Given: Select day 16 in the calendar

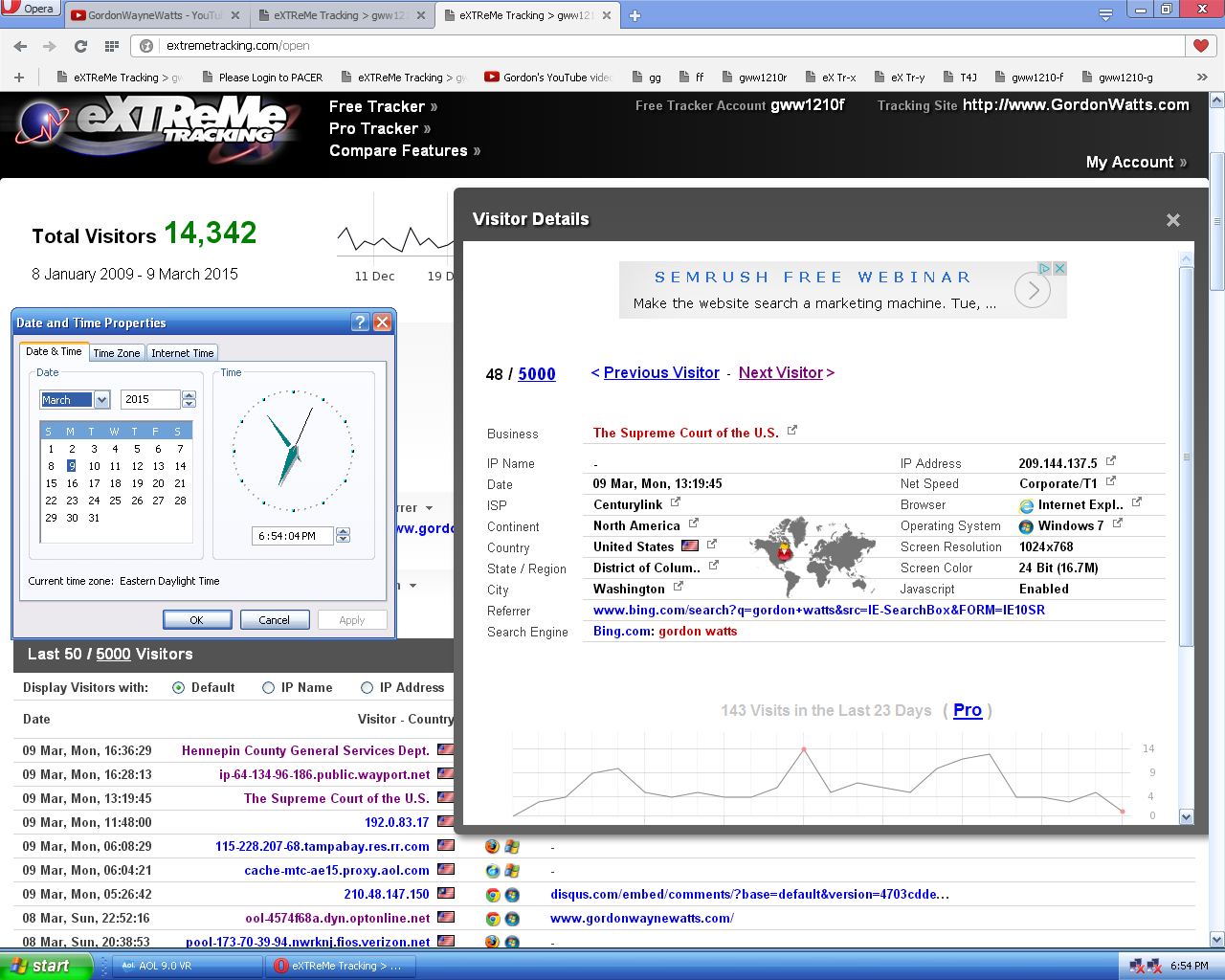Looking at the screenshot, I should (73, 483).
